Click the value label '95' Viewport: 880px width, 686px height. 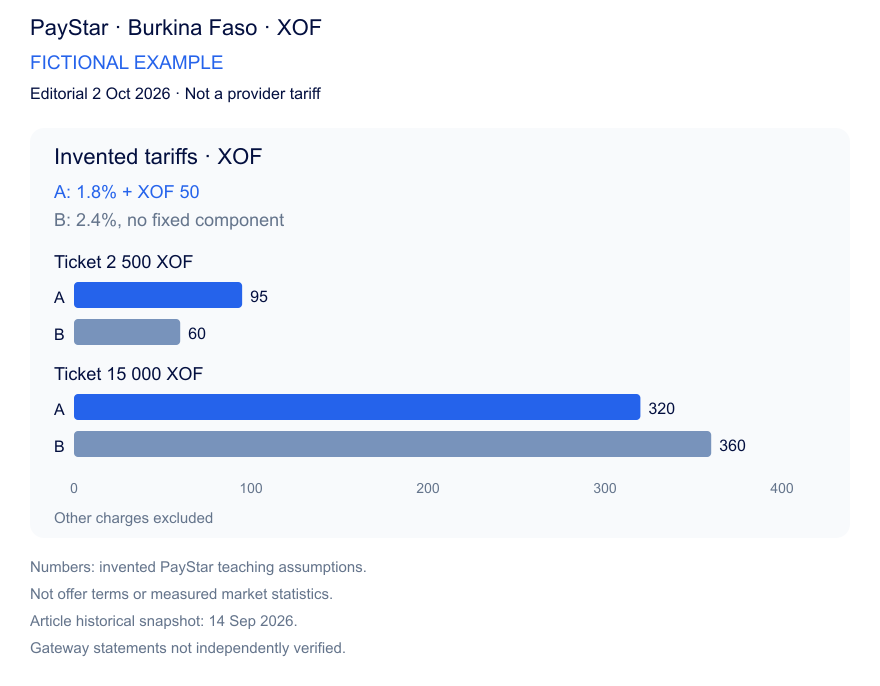[x=259, y=296]
